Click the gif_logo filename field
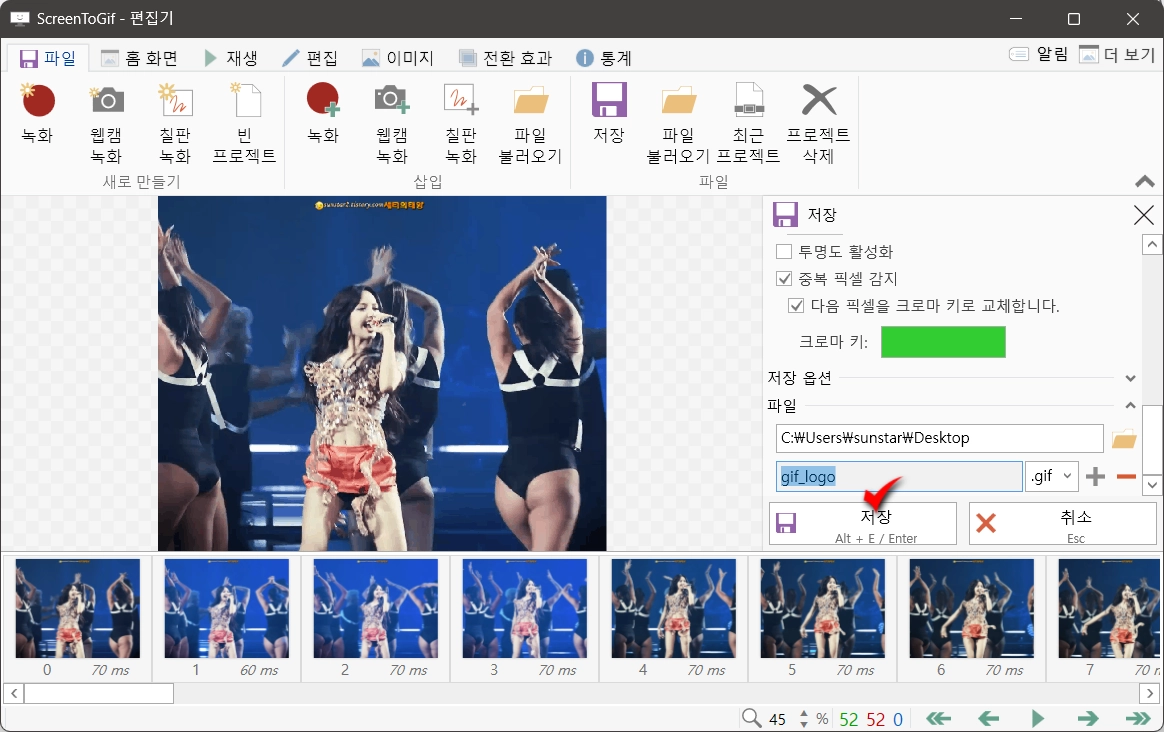 [x=900, y=477]
